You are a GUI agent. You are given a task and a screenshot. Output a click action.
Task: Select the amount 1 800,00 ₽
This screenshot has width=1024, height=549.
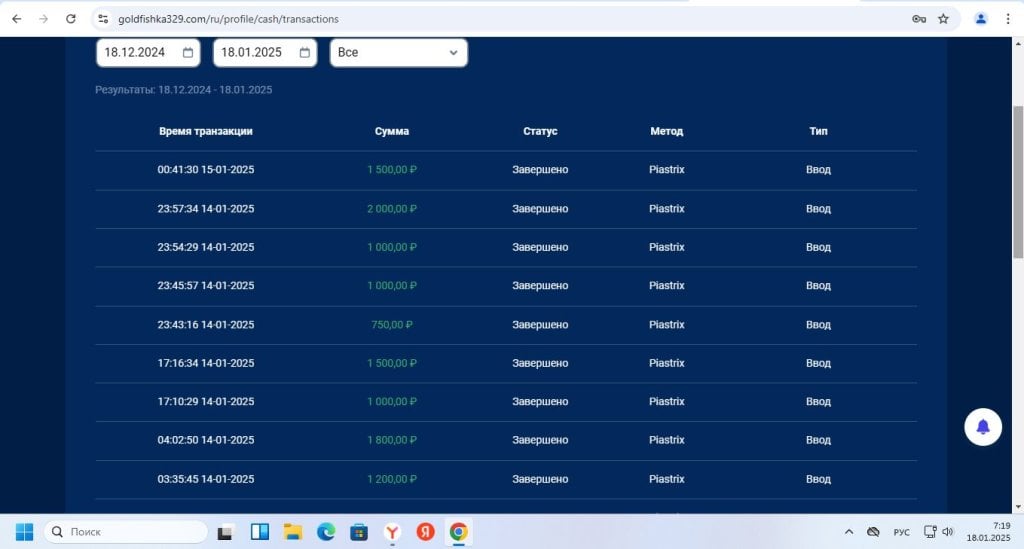(392, 440)
